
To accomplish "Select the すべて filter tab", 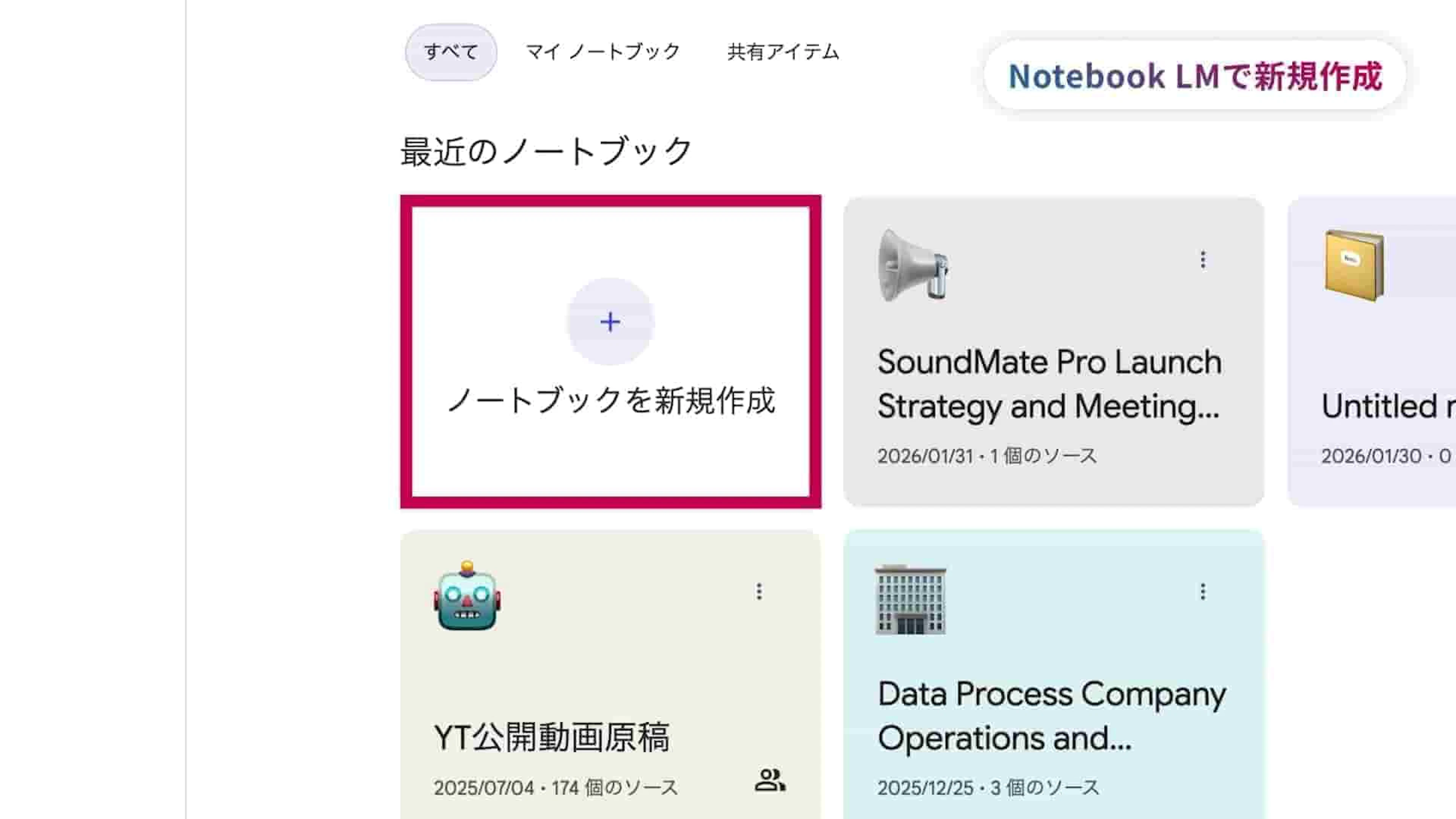I will tap(451, 52).
